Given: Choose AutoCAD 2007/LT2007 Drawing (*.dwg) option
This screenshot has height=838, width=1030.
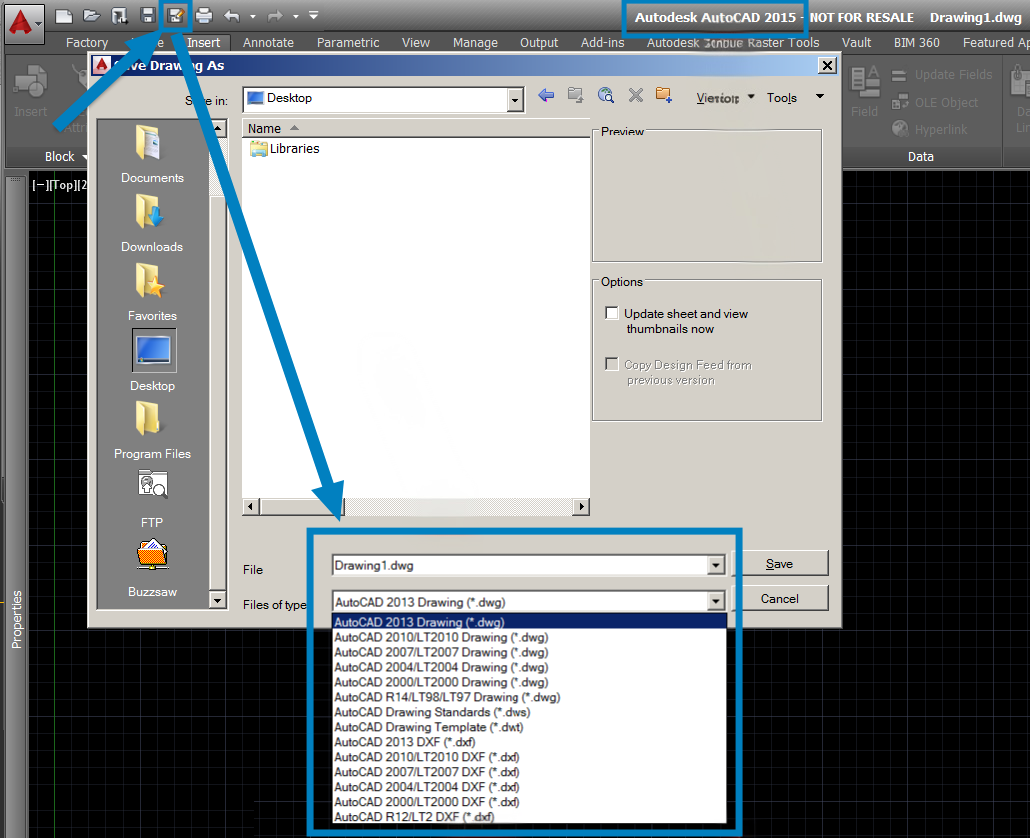Looking at the screenshot, I should pos(529,652).
